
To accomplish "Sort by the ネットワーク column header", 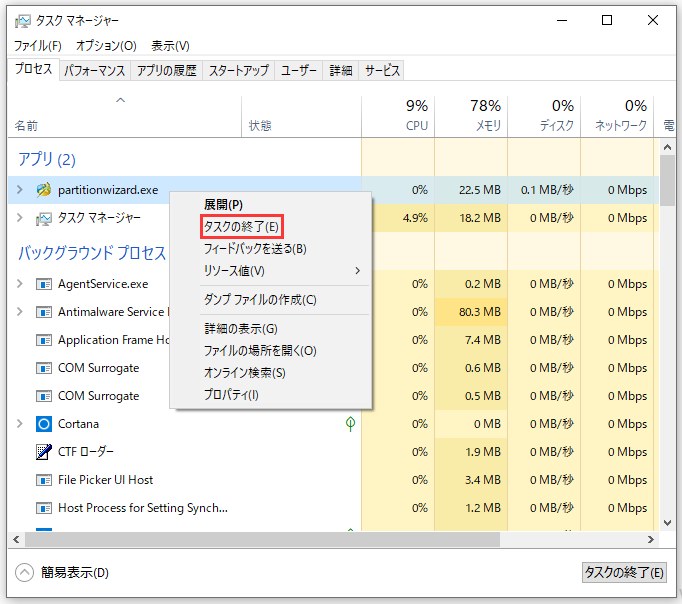I will pyautogui.click(x=617, y=115).
